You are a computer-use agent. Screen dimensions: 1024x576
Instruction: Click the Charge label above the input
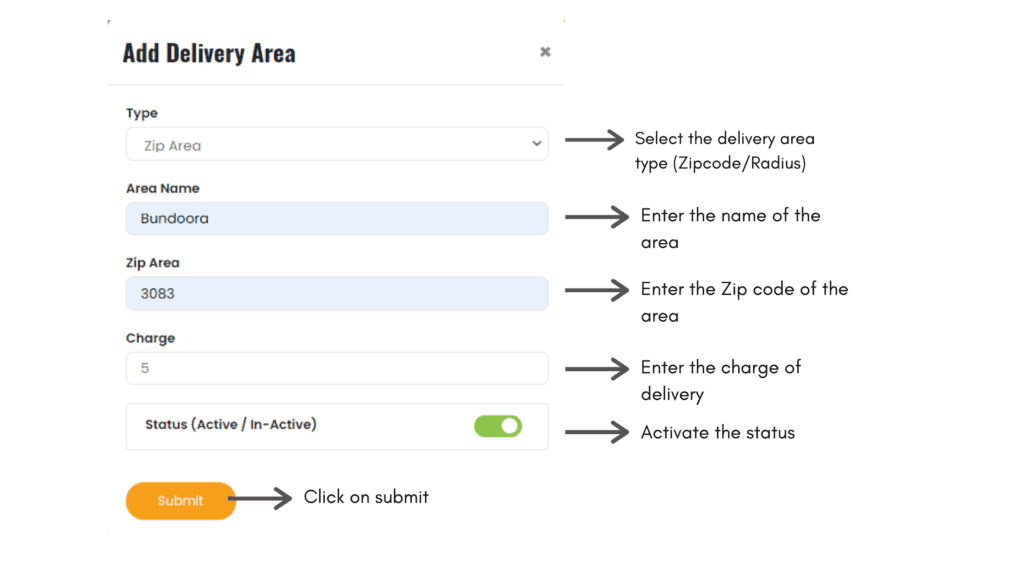(x=151, y=338)
